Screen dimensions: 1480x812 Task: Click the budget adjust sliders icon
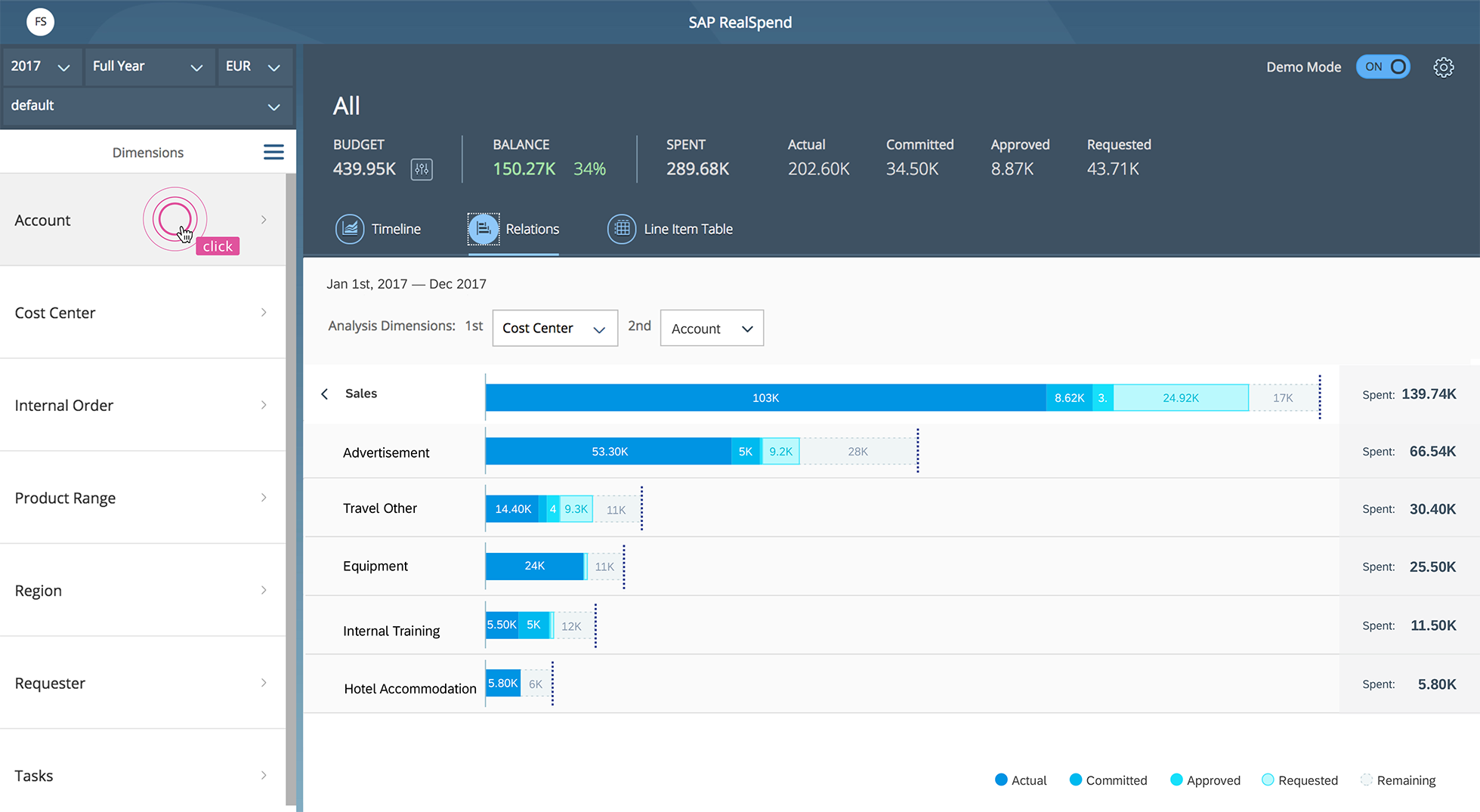[x=422, y=169]
